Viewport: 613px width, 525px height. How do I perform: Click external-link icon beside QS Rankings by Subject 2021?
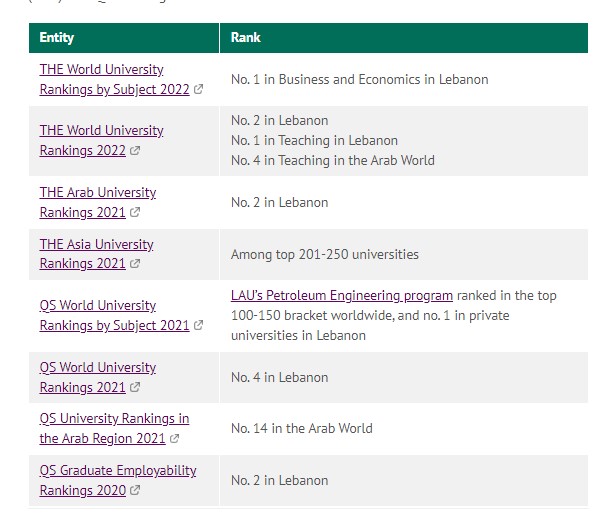(198, 326)
